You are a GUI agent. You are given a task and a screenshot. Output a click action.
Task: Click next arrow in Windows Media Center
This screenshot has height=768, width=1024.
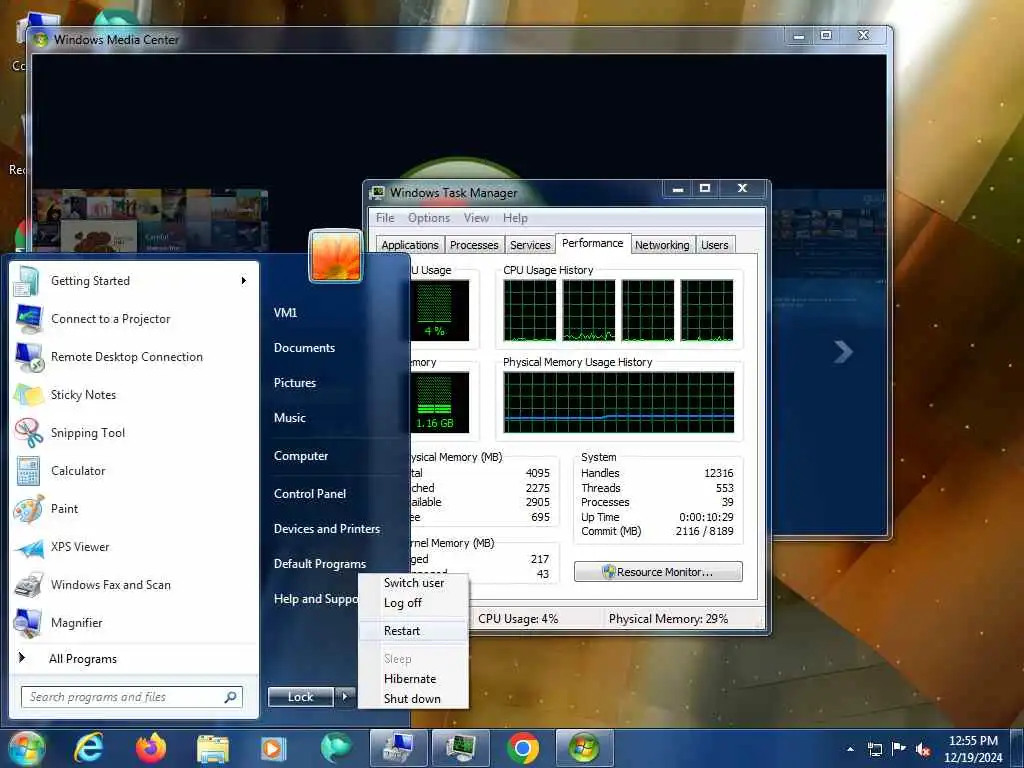[843, 352]
